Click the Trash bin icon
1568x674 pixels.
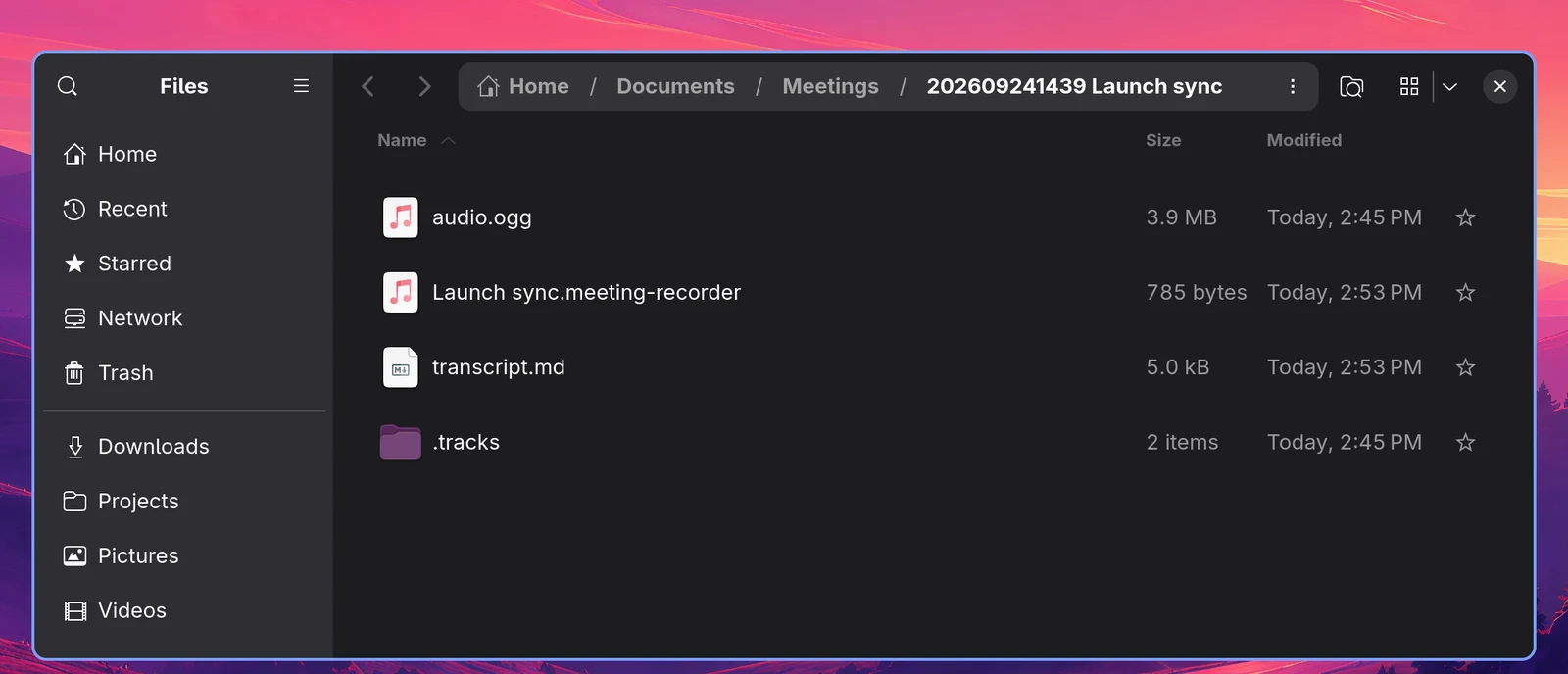point(74,373)
